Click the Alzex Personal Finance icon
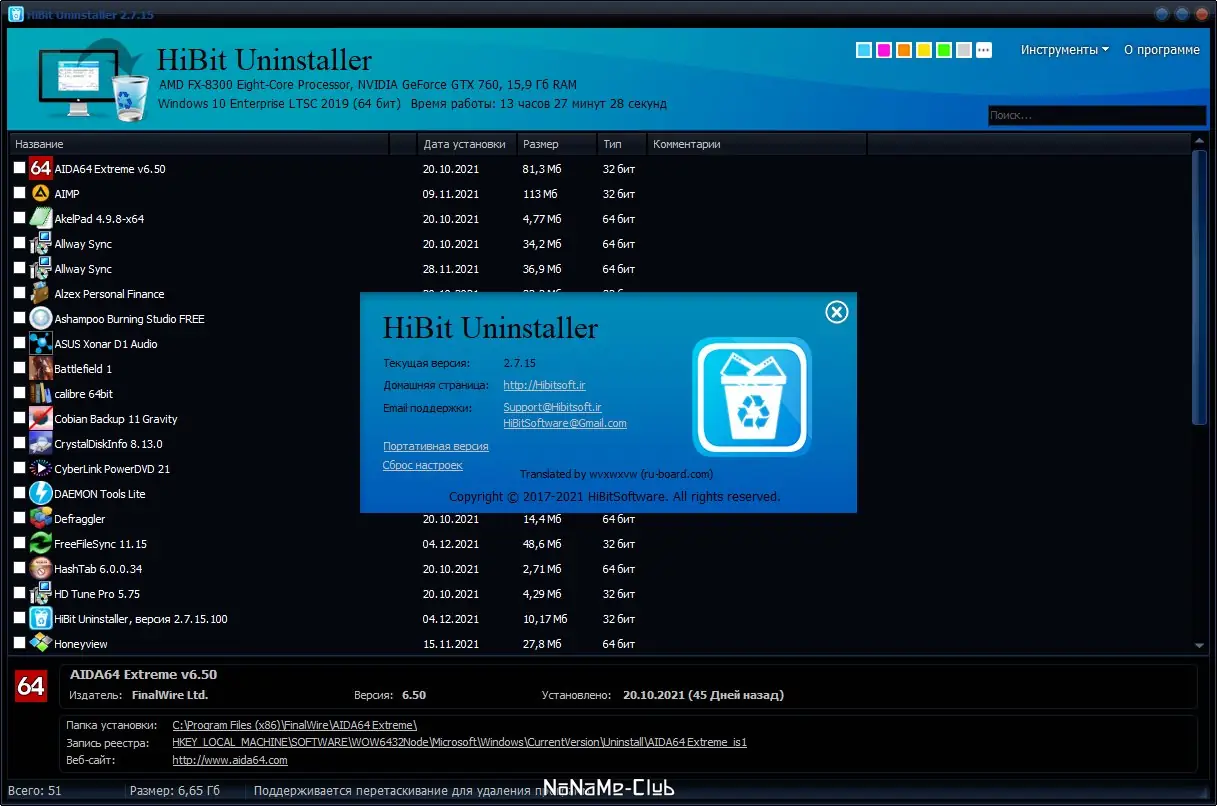 [40, 293]
